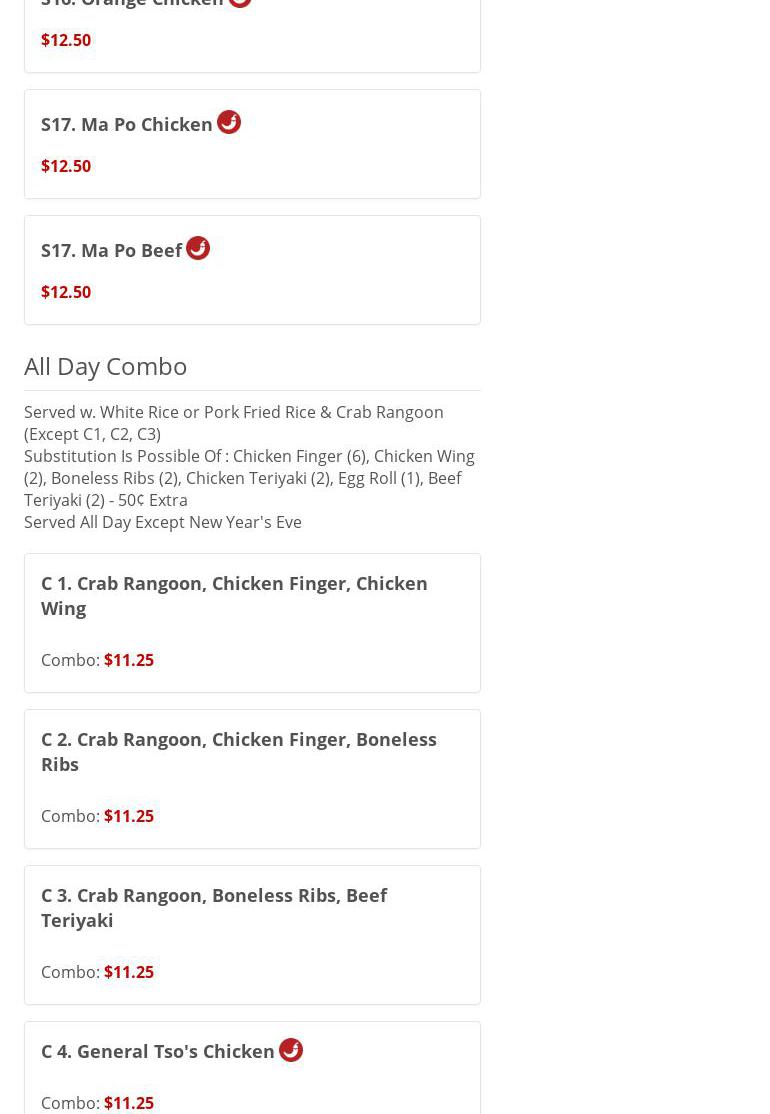Image resolution: width=770 pixels, height=1114 pixels.
Task: Click the spicy pepper icon beside Ma Po Beef
Action: coord(198,248)
